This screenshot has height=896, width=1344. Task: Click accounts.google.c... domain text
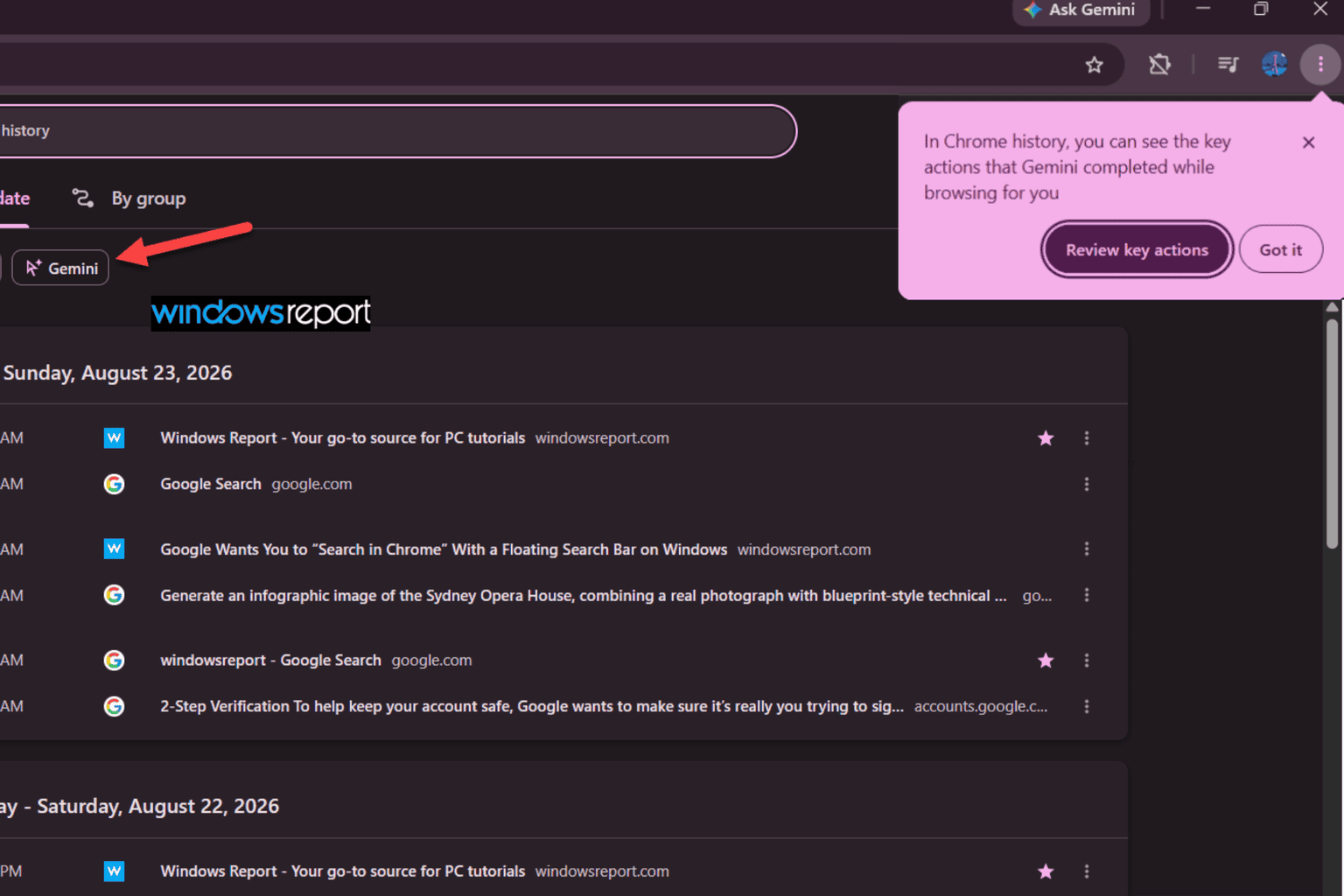981,706
